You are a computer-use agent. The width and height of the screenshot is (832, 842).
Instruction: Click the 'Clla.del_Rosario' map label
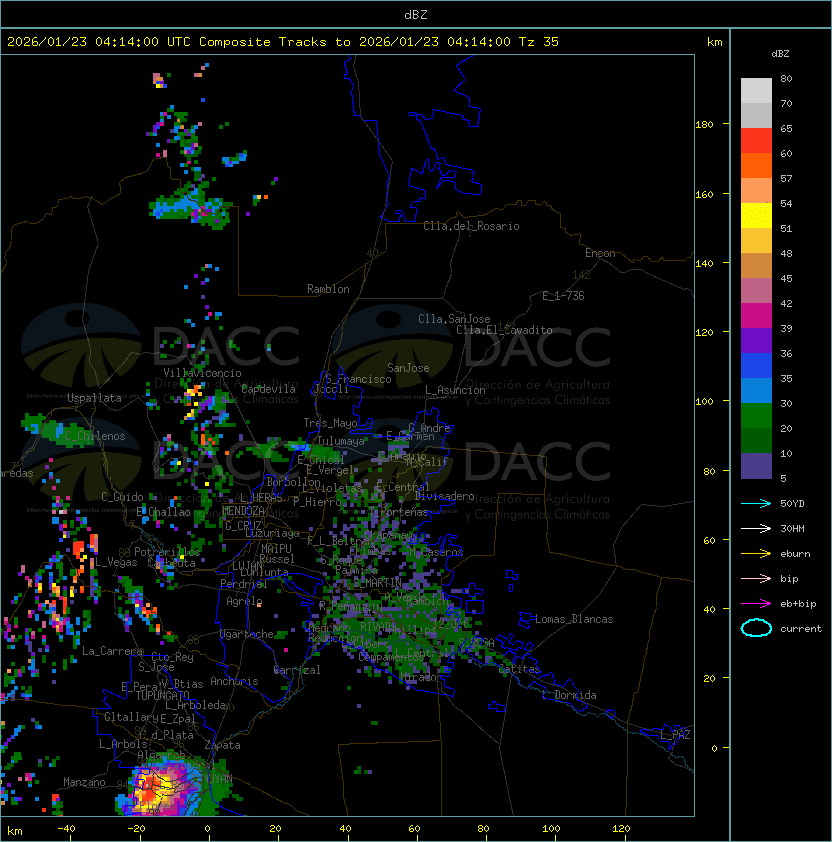[x=471, y=226]
